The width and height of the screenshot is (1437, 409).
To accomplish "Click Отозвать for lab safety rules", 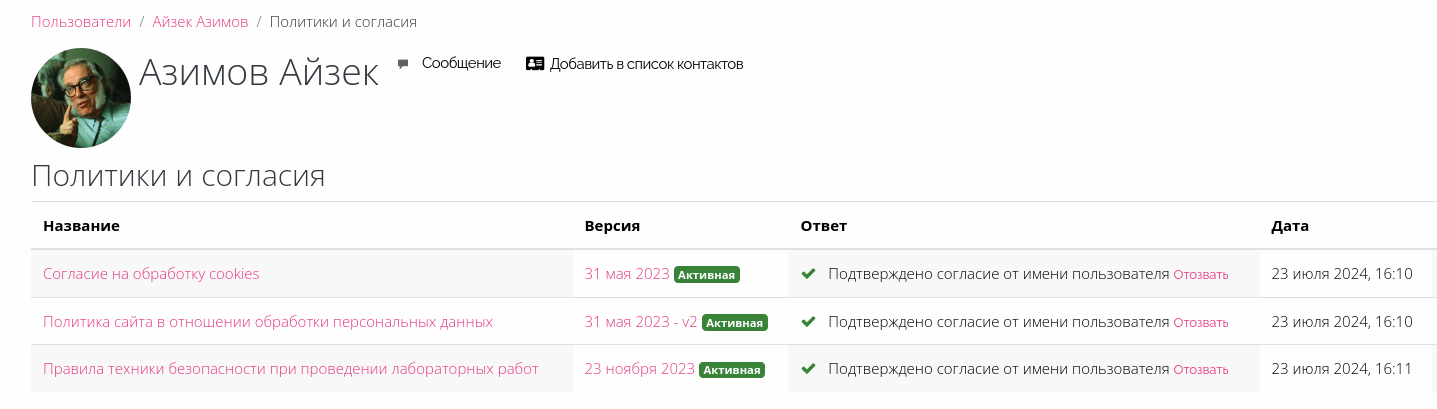I will pyautogui.click(x=1201, y=370).
